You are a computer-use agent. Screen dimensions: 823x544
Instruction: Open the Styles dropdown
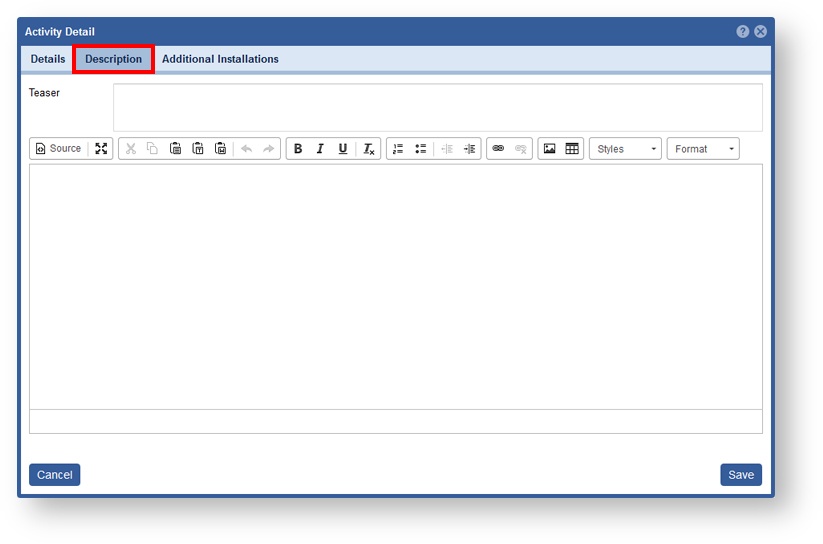(626, 149)
